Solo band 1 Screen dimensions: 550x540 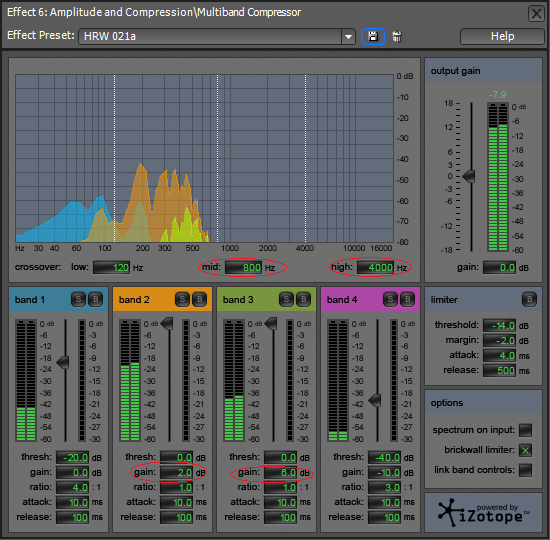click(78, 299)
